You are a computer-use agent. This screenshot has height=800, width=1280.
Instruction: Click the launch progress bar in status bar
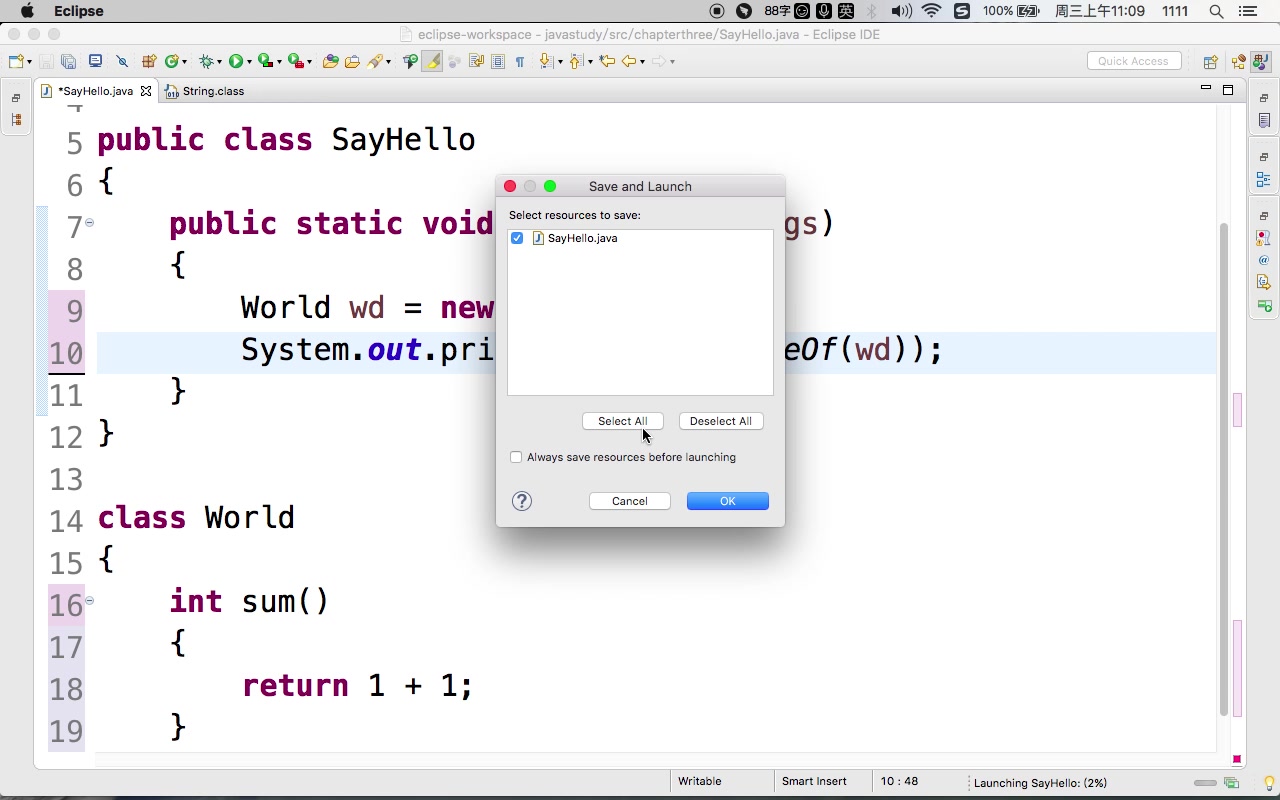(1205, 783)
